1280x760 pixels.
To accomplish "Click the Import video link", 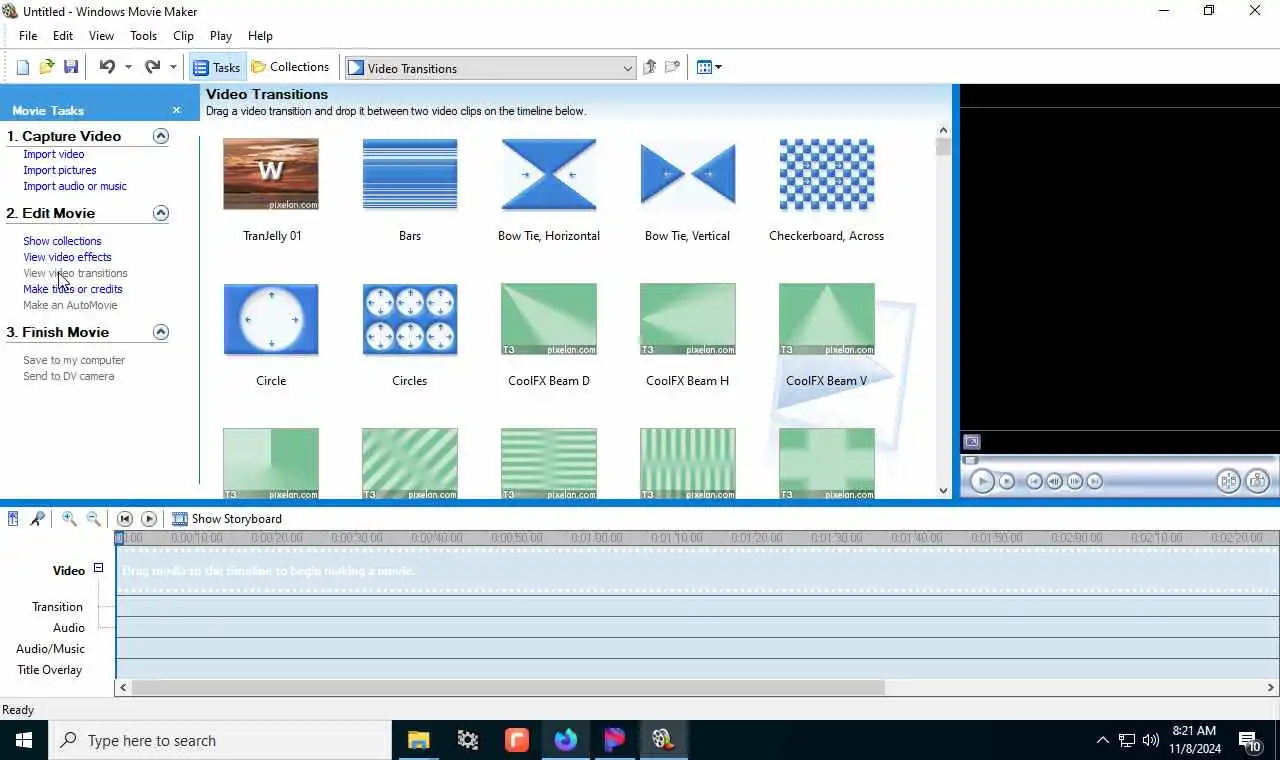I will point(54,154).
